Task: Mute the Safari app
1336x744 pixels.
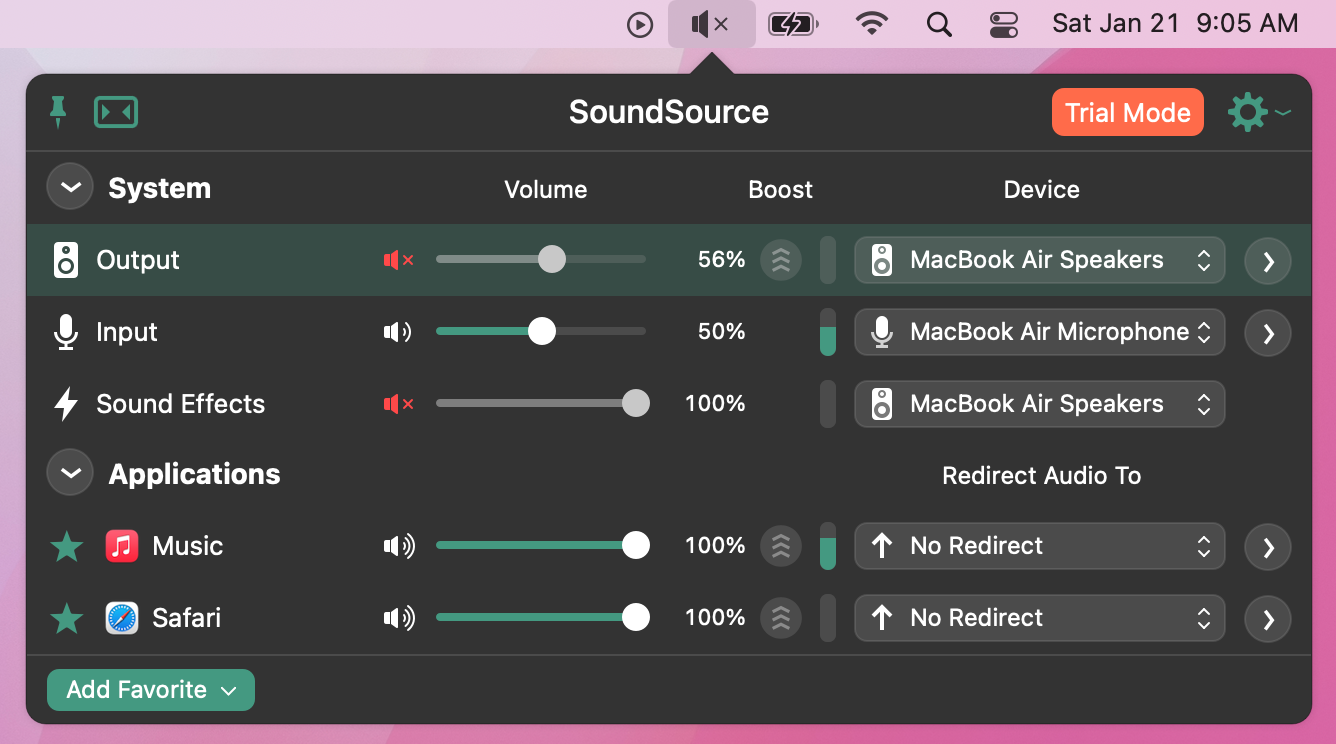Action: (x=399, y=618)
